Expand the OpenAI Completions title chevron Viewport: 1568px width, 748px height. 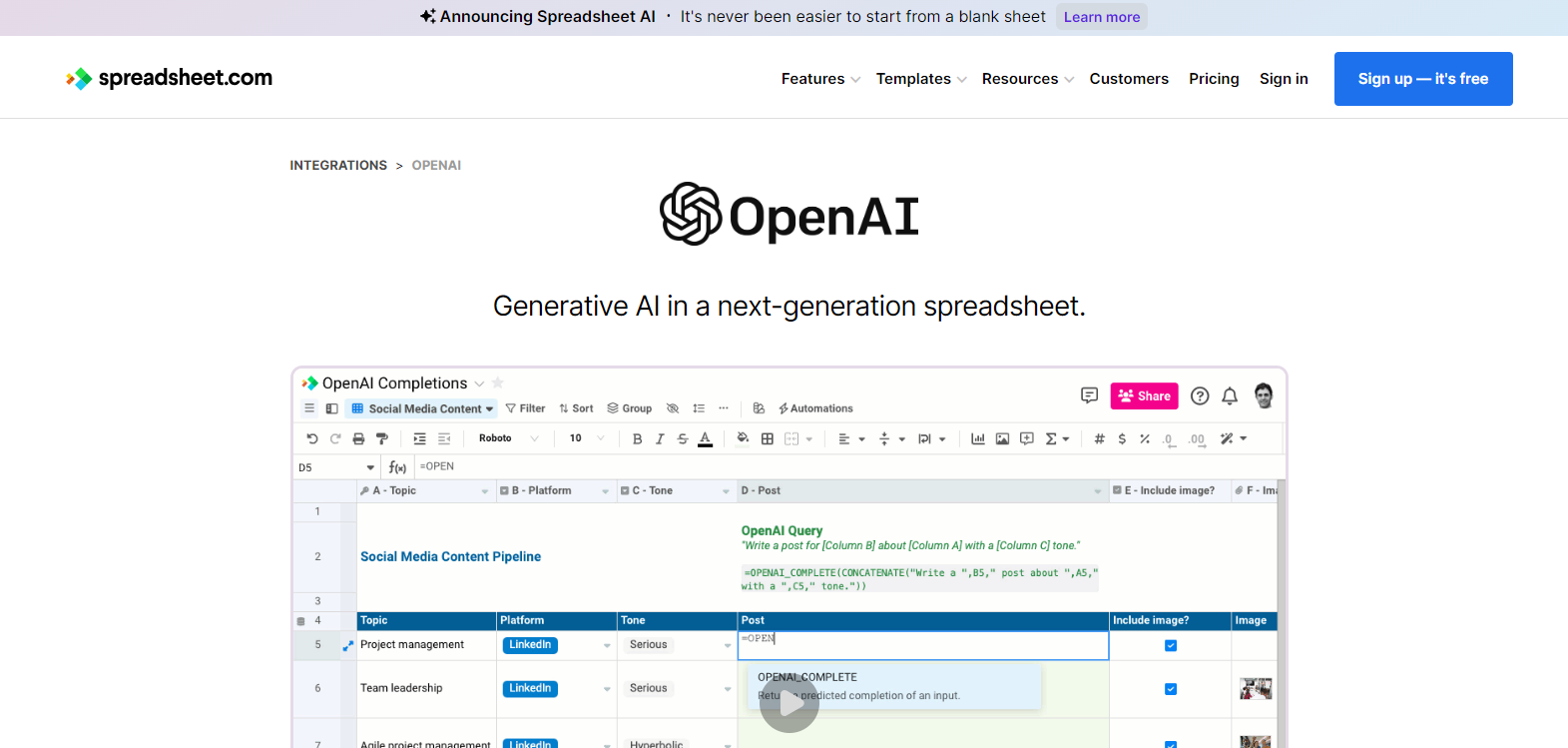pyautogui.click(x=479, y=383)
